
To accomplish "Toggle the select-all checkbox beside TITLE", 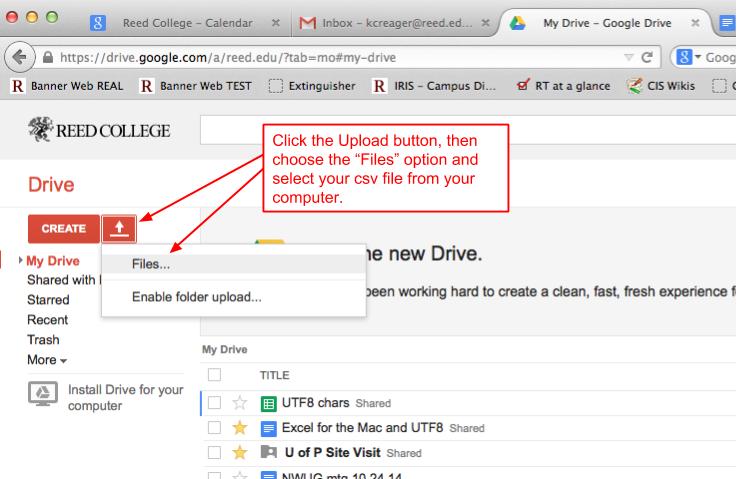I will 212,372.
